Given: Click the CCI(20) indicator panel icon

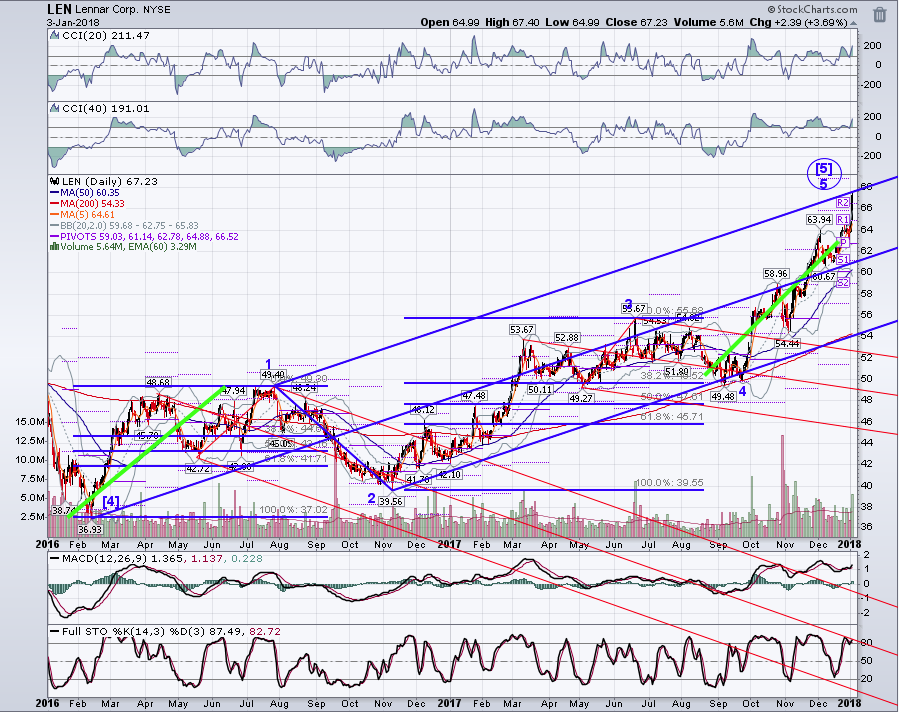Looking at the screenshot, I should (54, 35).
